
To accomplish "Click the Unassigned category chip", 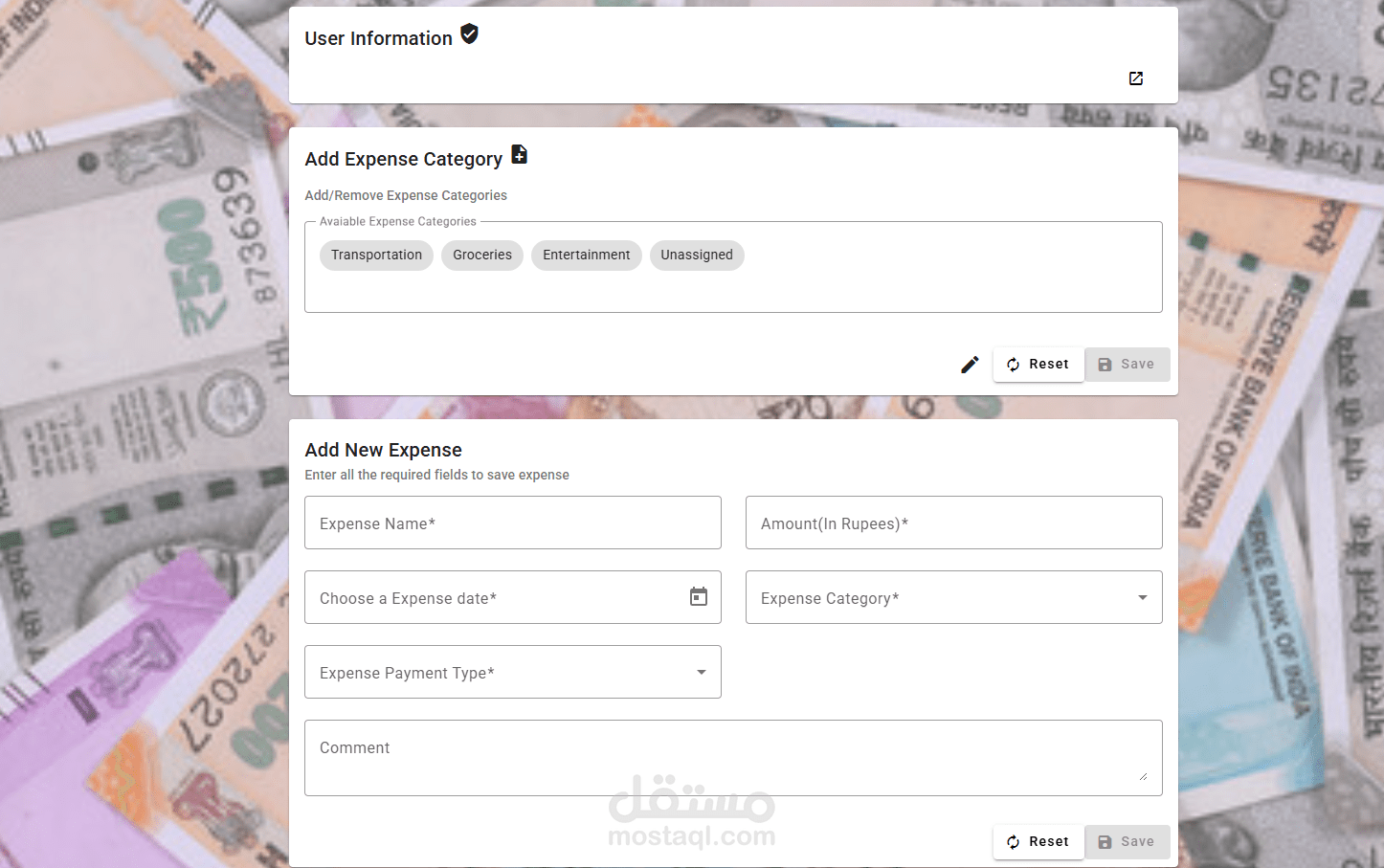I will pyautogui.click(x=697, y=256).
